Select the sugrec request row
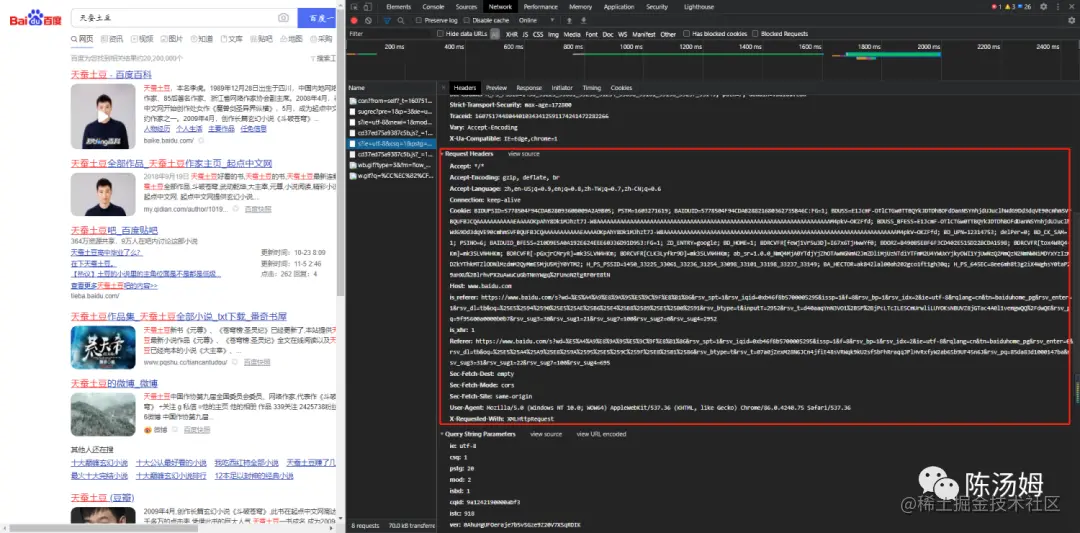Screen dimensions: 1080x533 pyautogui.click(x=391, y=110)
